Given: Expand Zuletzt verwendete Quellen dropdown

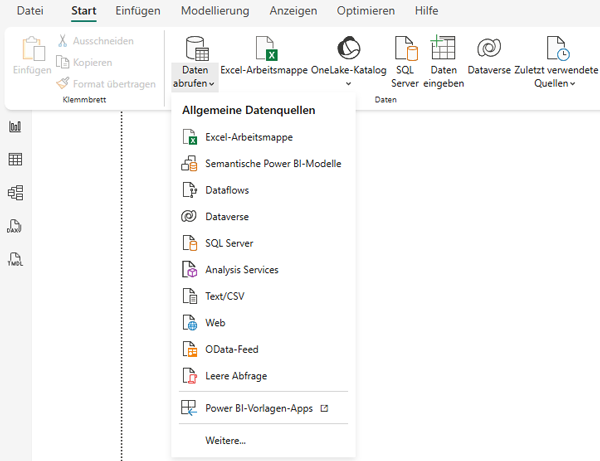Looking at the screenshot, I should click(x=558, y=83).
